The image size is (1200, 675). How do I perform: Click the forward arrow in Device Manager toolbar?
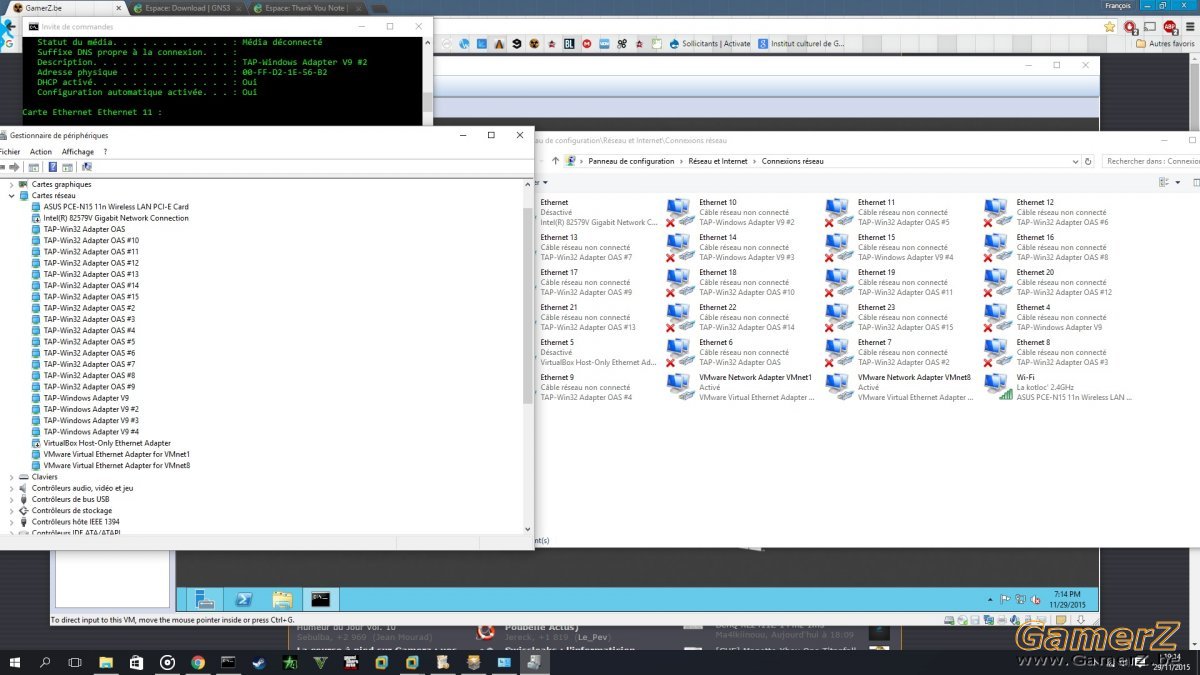click(x=15, y=167)
